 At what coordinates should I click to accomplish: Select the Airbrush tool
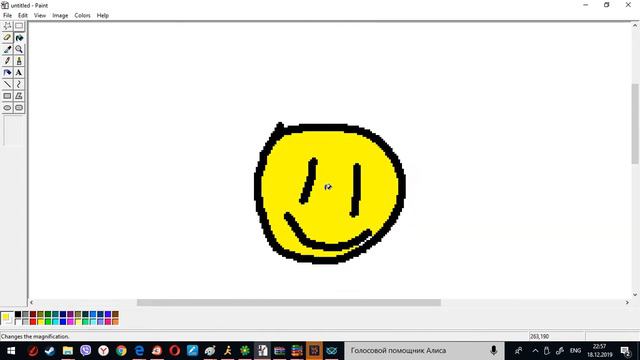coord(7,73)
